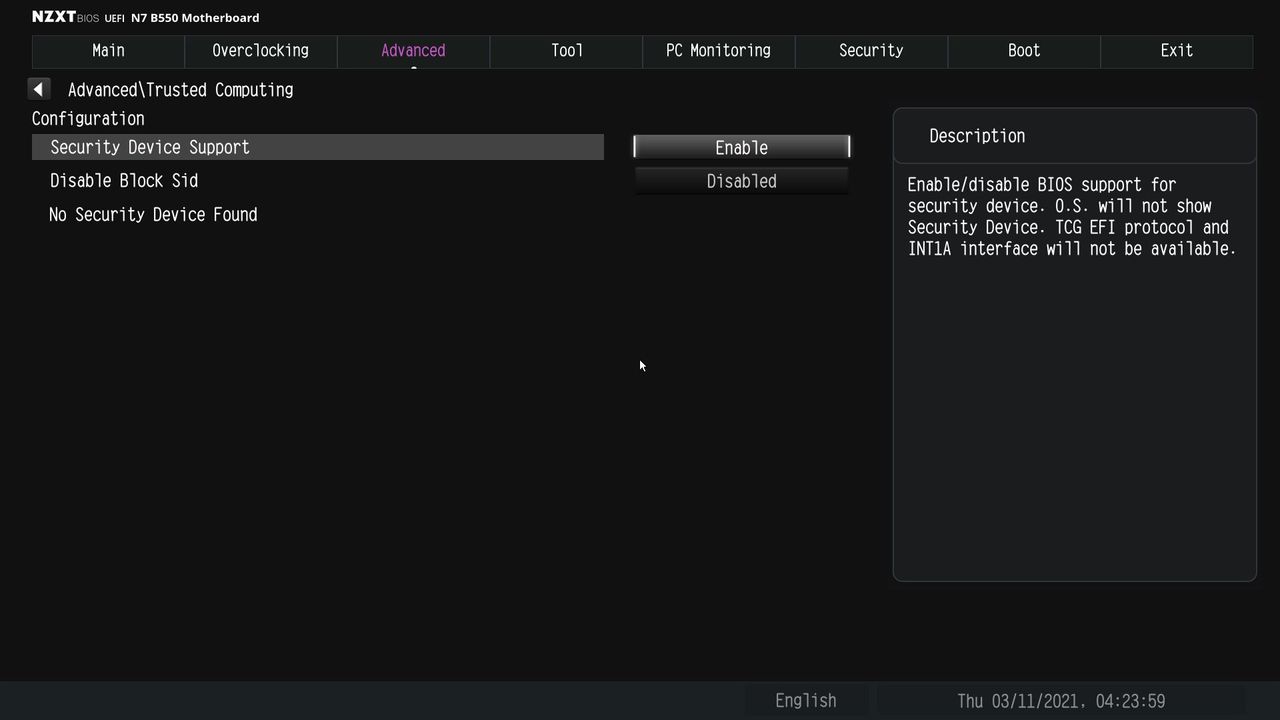Open the Tool tab
Viewport: 1280px width, 720px height.
click(566, 51)
